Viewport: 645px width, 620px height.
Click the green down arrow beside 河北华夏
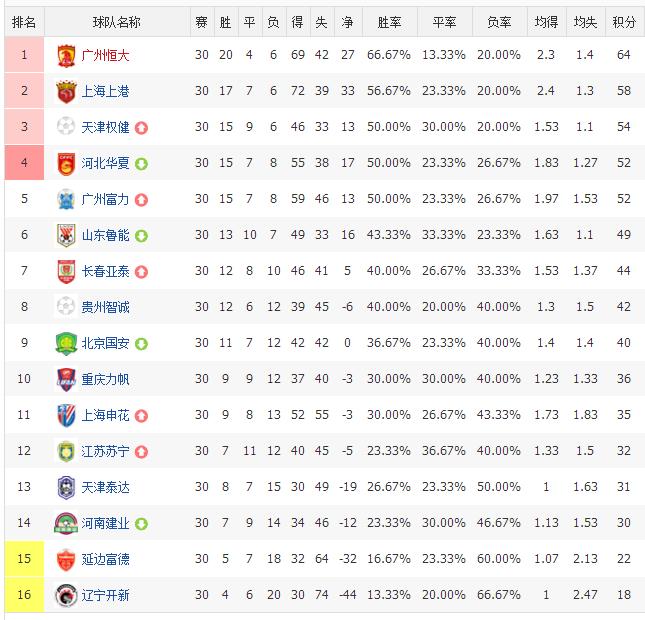coord(141,164)
